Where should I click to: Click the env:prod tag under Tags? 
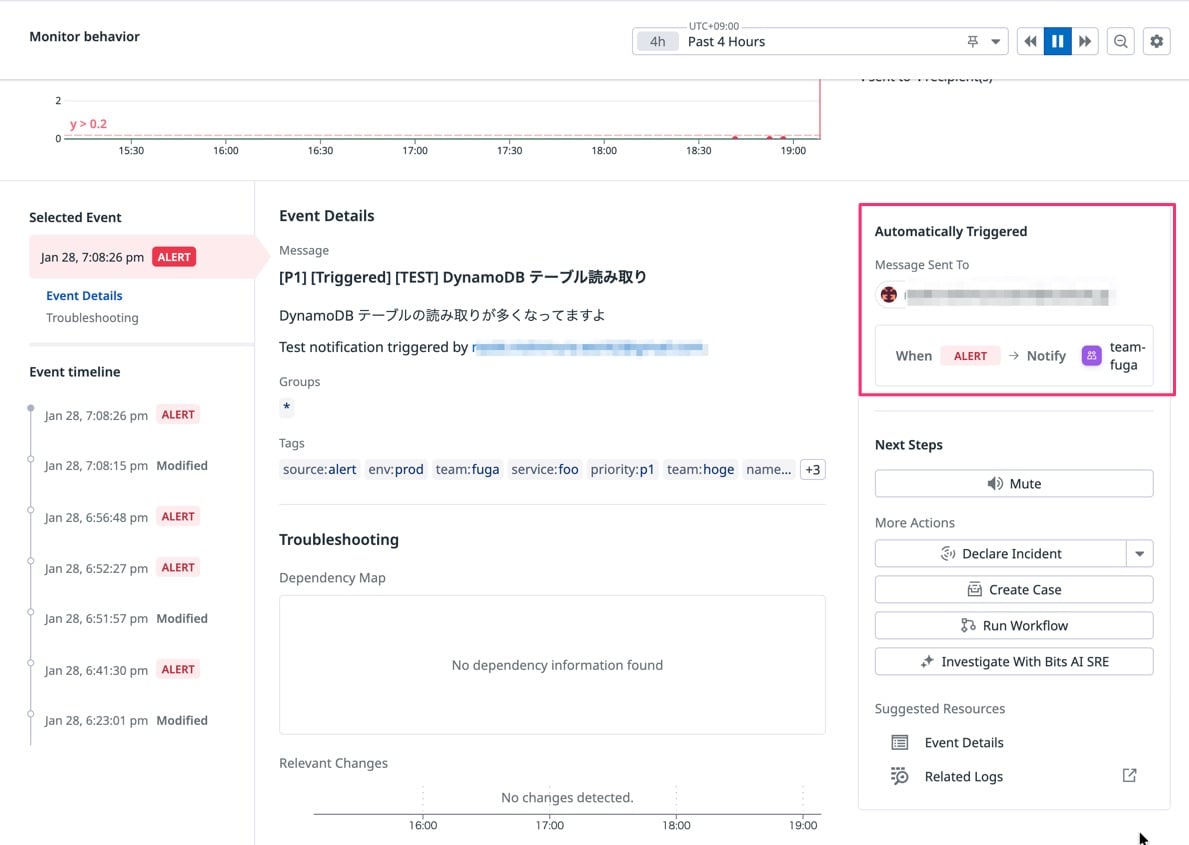pyautogui.click(x=396, y=469)
